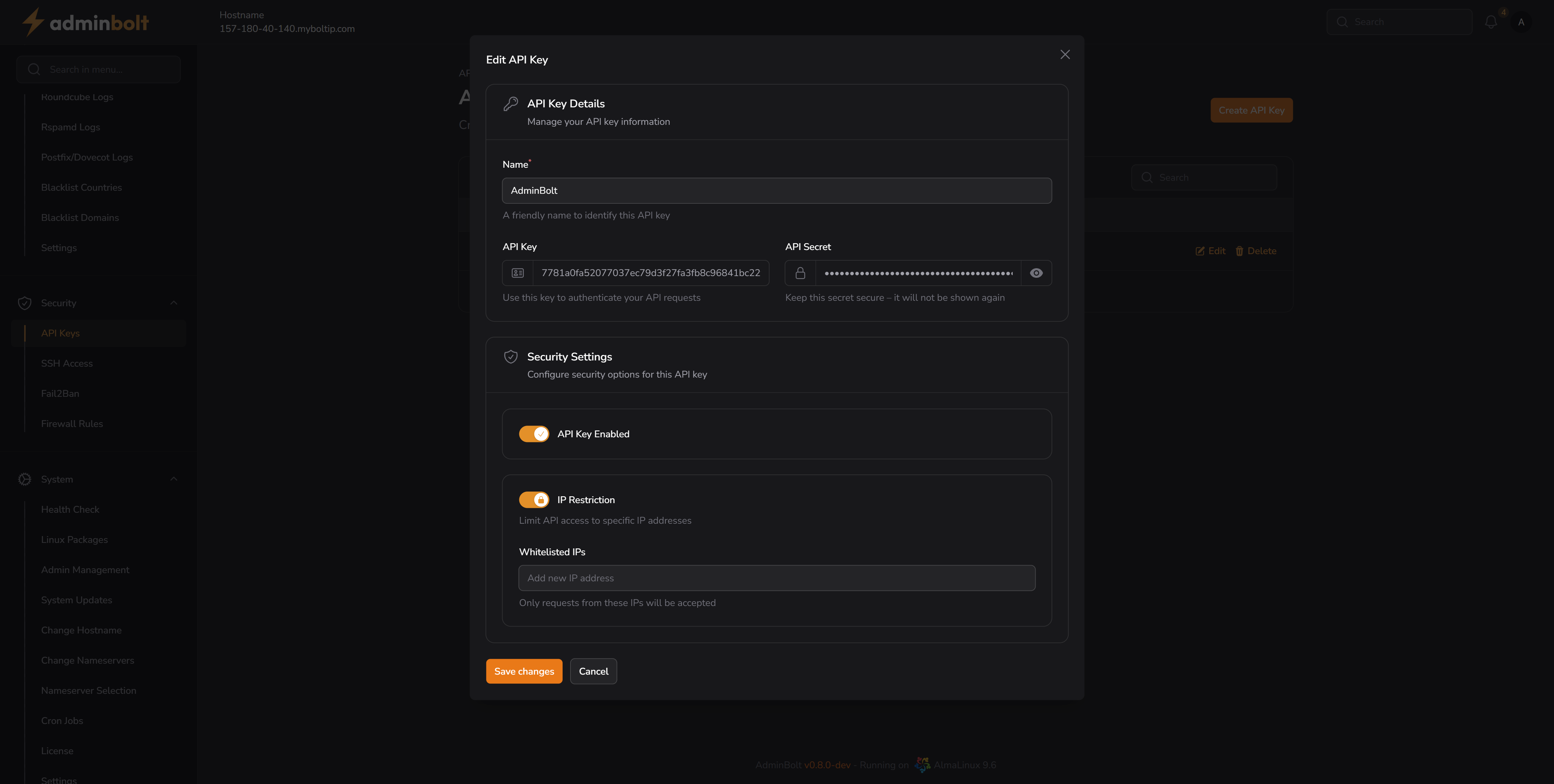Viewport: 1554px width, 784px height.
Task: Click the trash icon next to Delete
Action: (x=1240, y=251)
